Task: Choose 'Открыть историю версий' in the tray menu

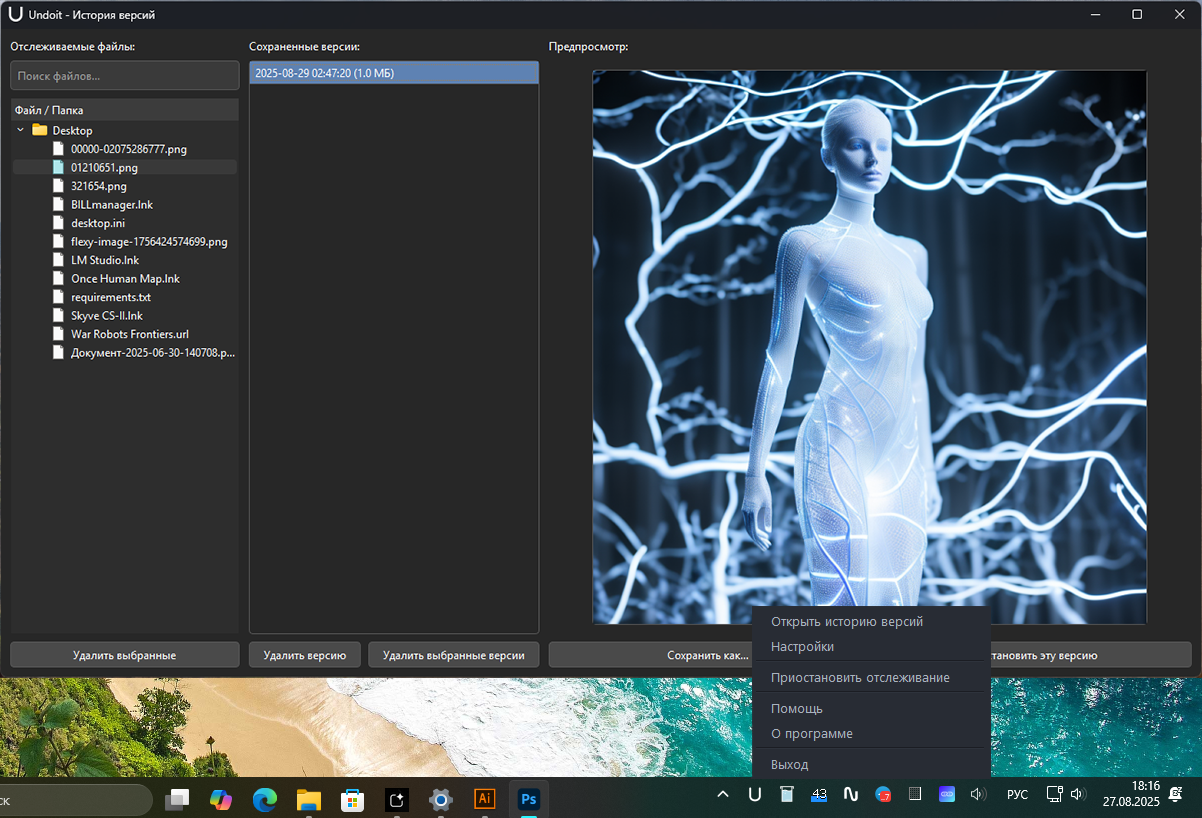Action: coord(847,621)
